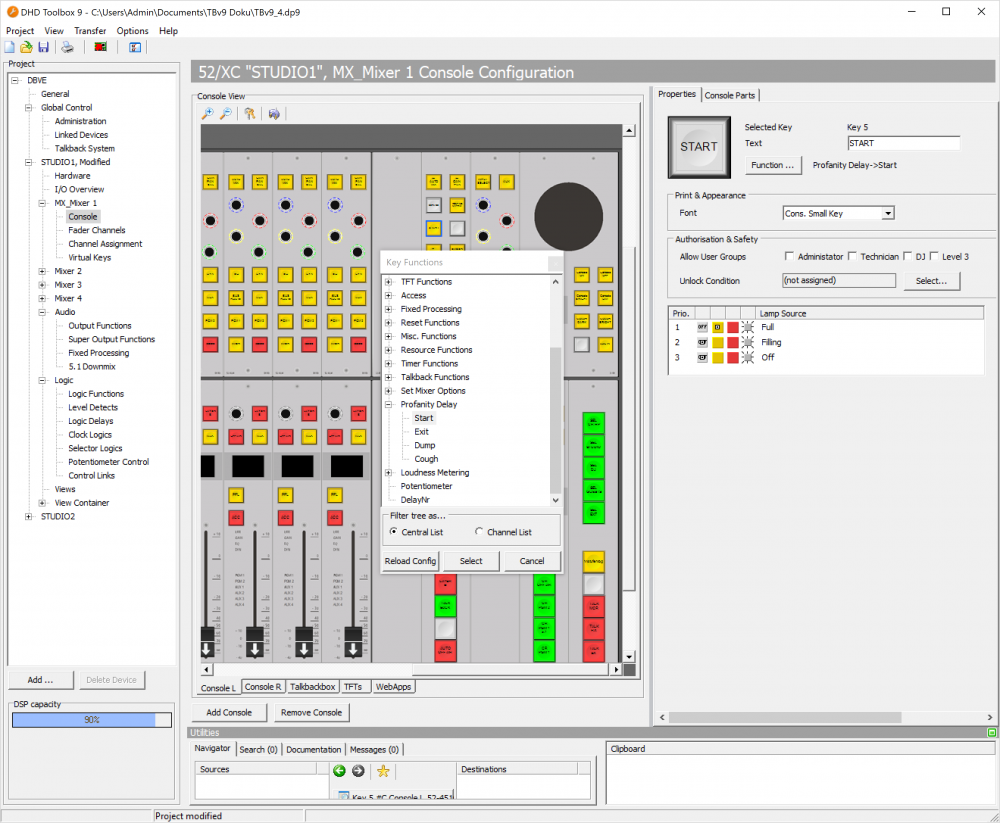The image size is (1000, 823).
Task: Open a project using the open folder icon
Action: [x=26, y=47]
